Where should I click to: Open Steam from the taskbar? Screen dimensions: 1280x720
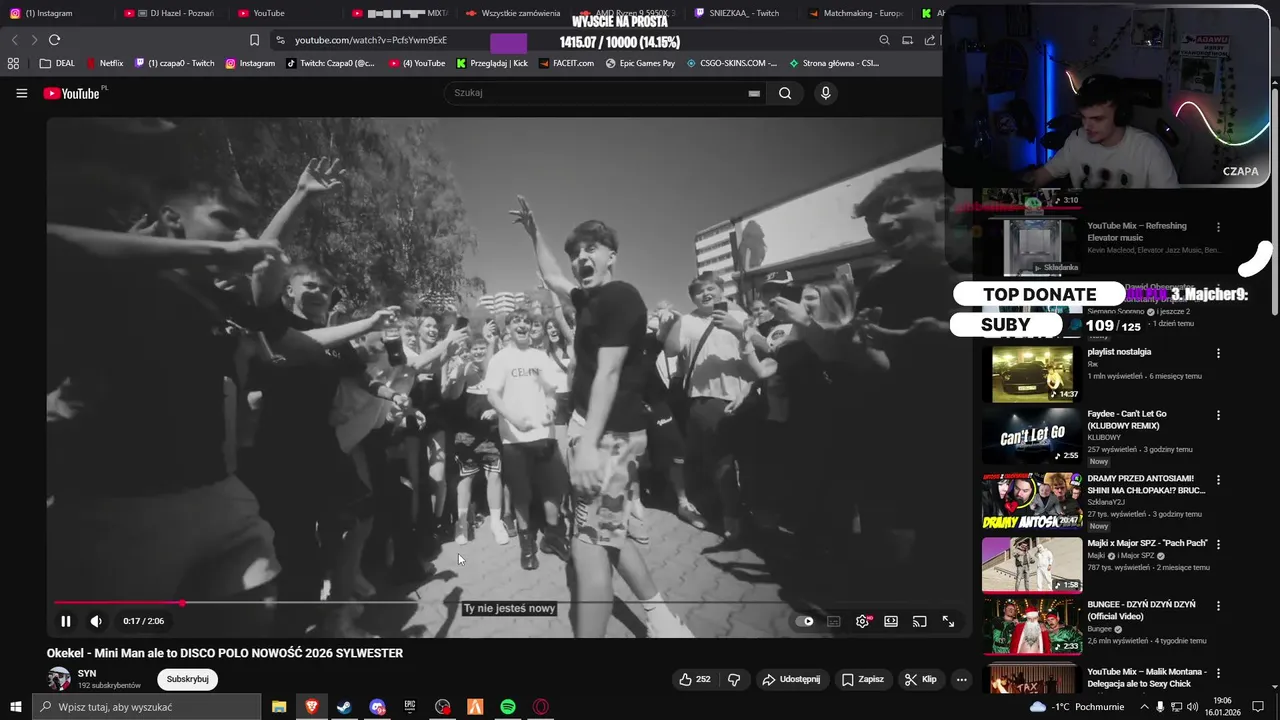[x=344, y=707]
